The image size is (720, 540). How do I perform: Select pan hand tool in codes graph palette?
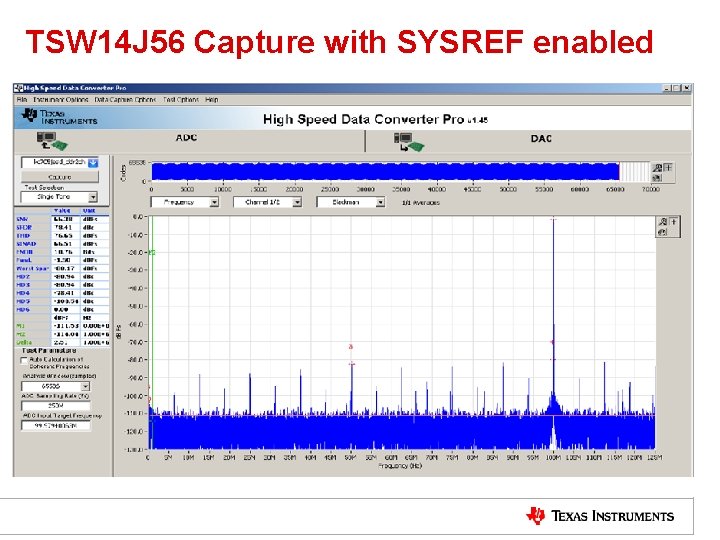coord(658,177)
